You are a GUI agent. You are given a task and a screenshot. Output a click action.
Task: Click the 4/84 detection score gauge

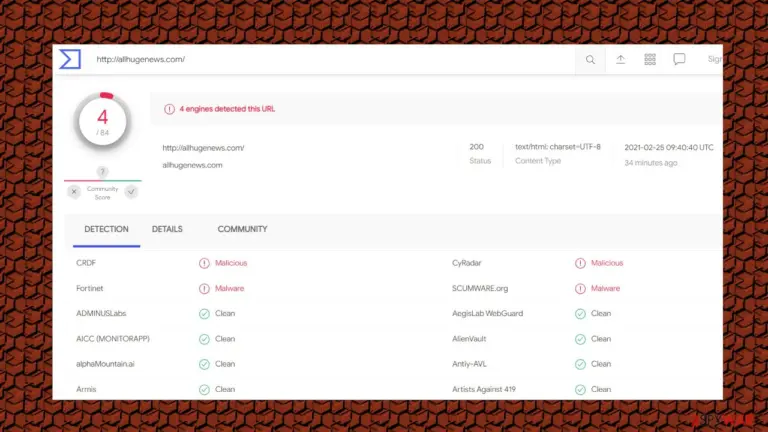click(x=102, y=120)
